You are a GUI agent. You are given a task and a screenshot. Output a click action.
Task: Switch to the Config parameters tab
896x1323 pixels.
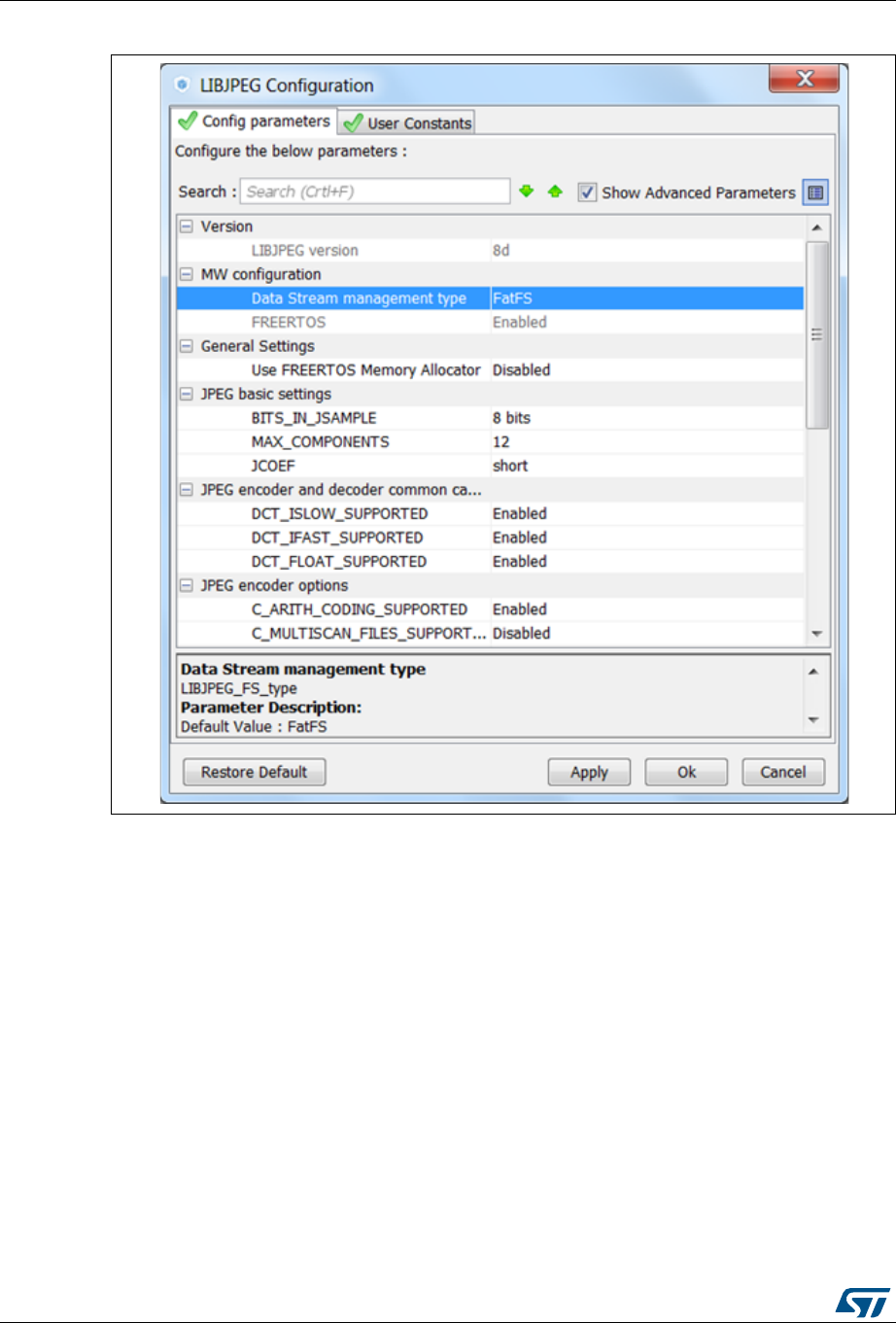(255, 122)
